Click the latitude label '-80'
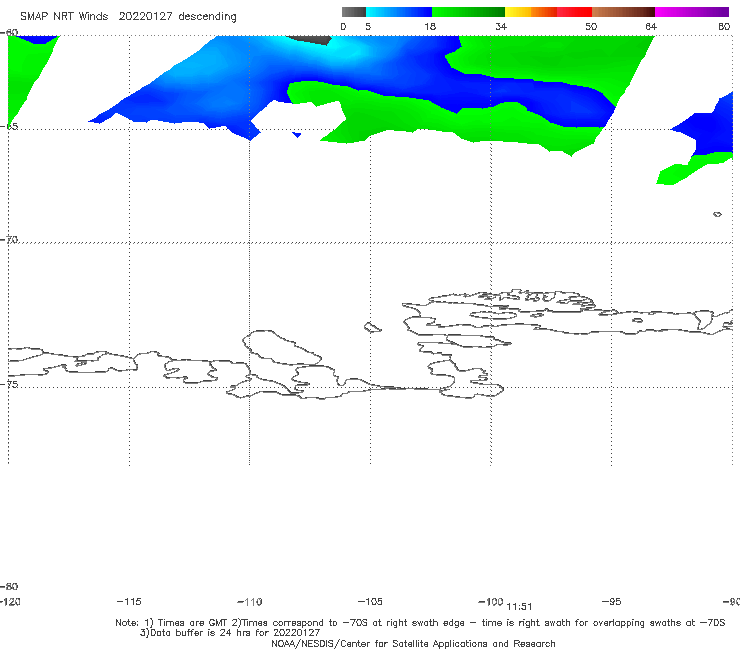The image size is (740, 650). point(9,586)
